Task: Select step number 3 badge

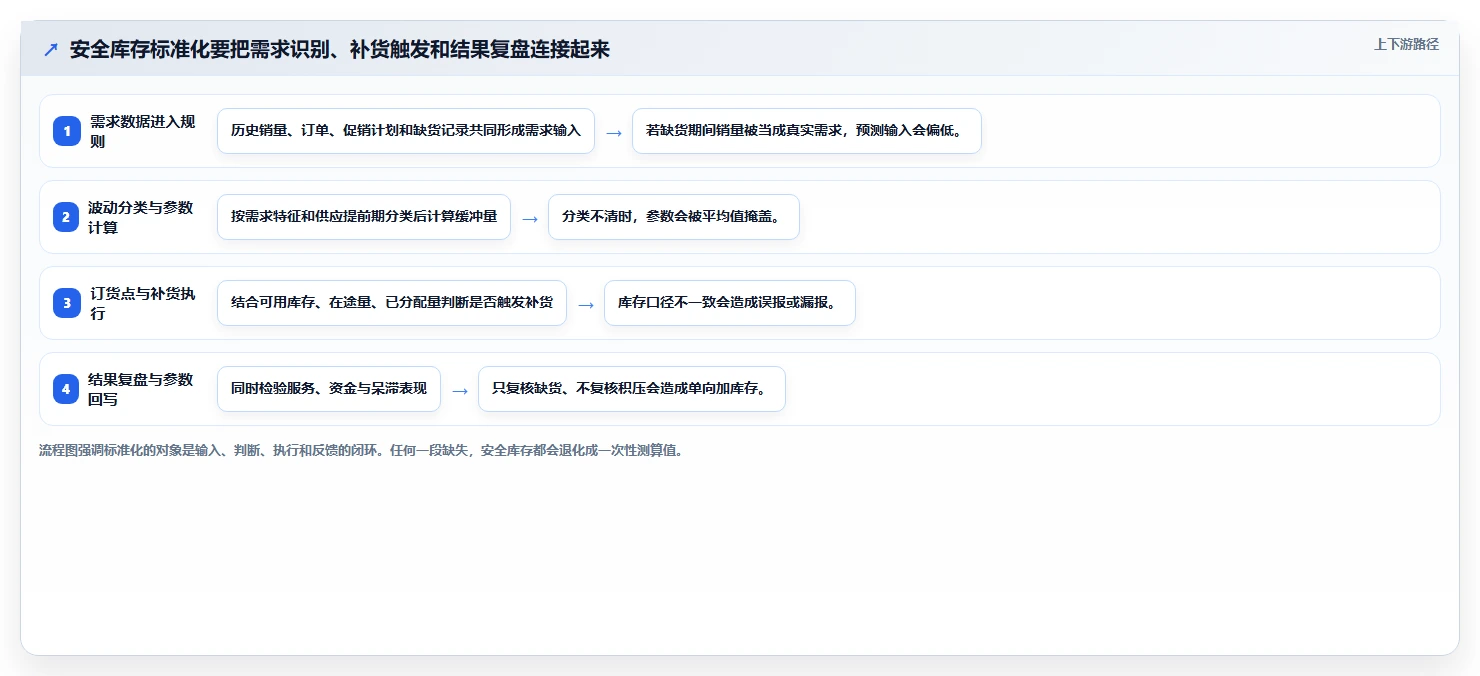Action: (66, 303)
